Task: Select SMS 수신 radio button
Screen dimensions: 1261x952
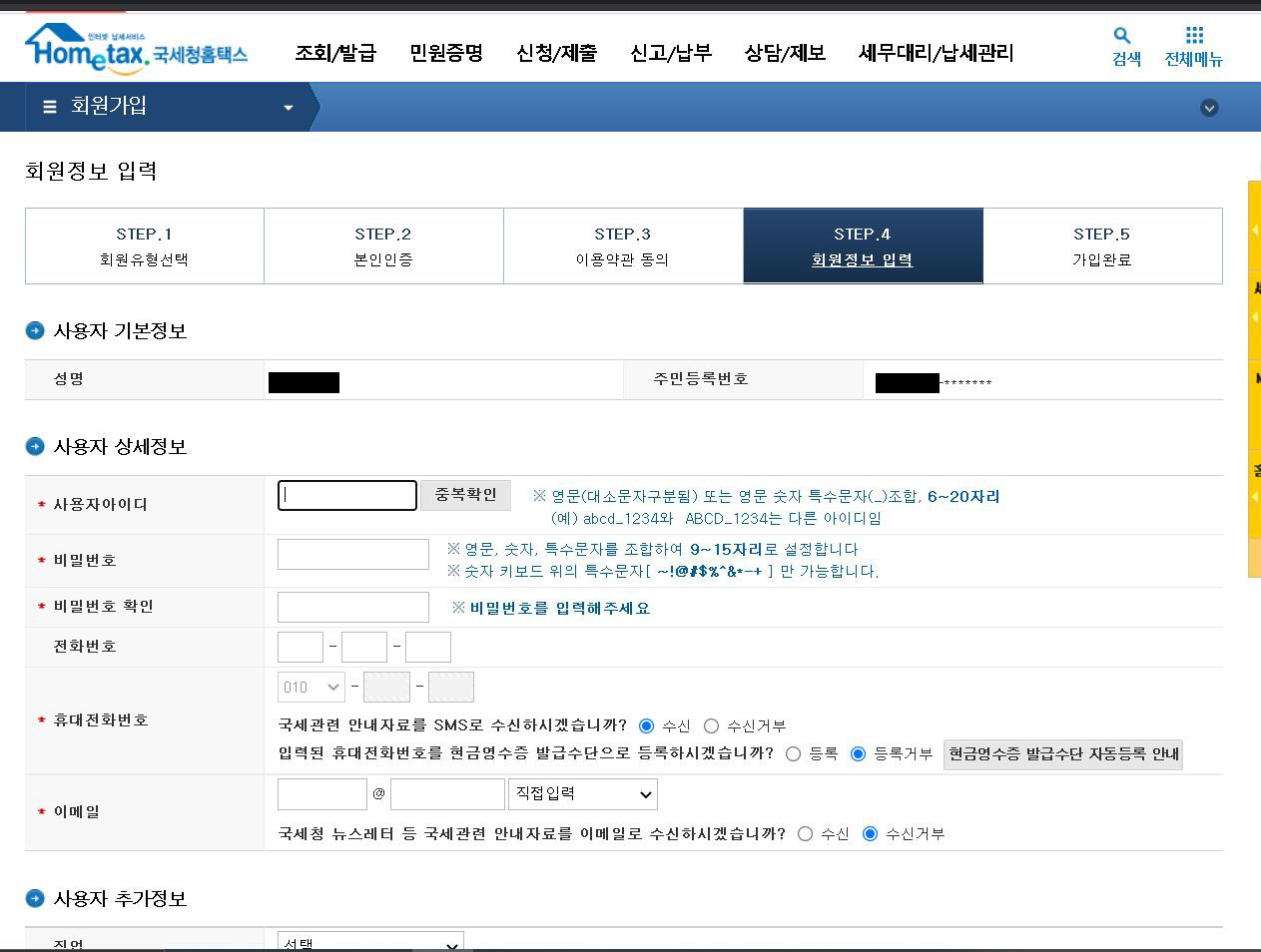Action: 647,725
